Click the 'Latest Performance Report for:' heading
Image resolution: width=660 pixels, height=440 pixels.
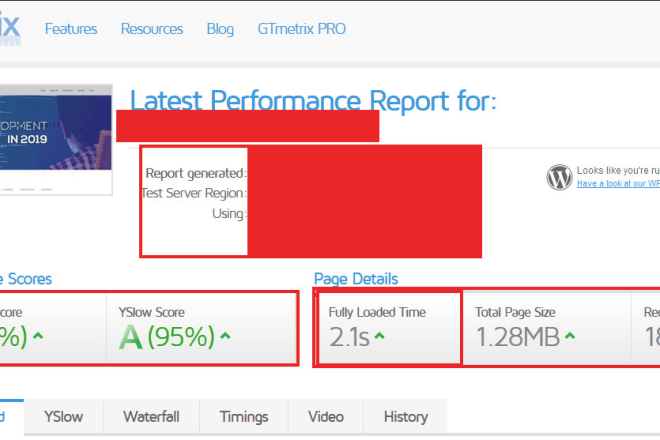pyautogui.click(x=313, y=100)
